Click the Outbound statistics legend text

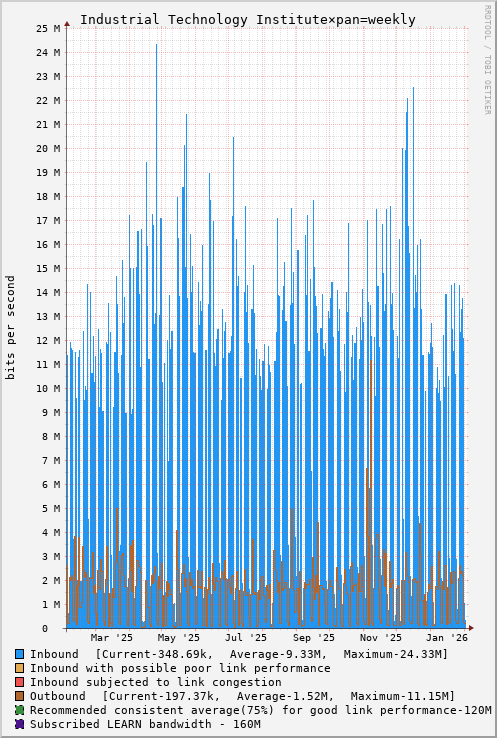tap(242, 697)
